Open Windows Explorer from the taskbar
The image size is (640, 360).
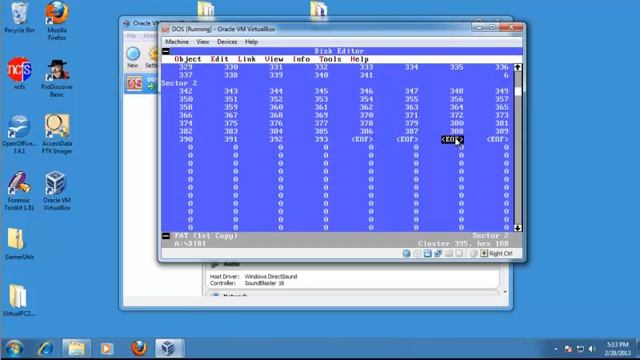76,349
